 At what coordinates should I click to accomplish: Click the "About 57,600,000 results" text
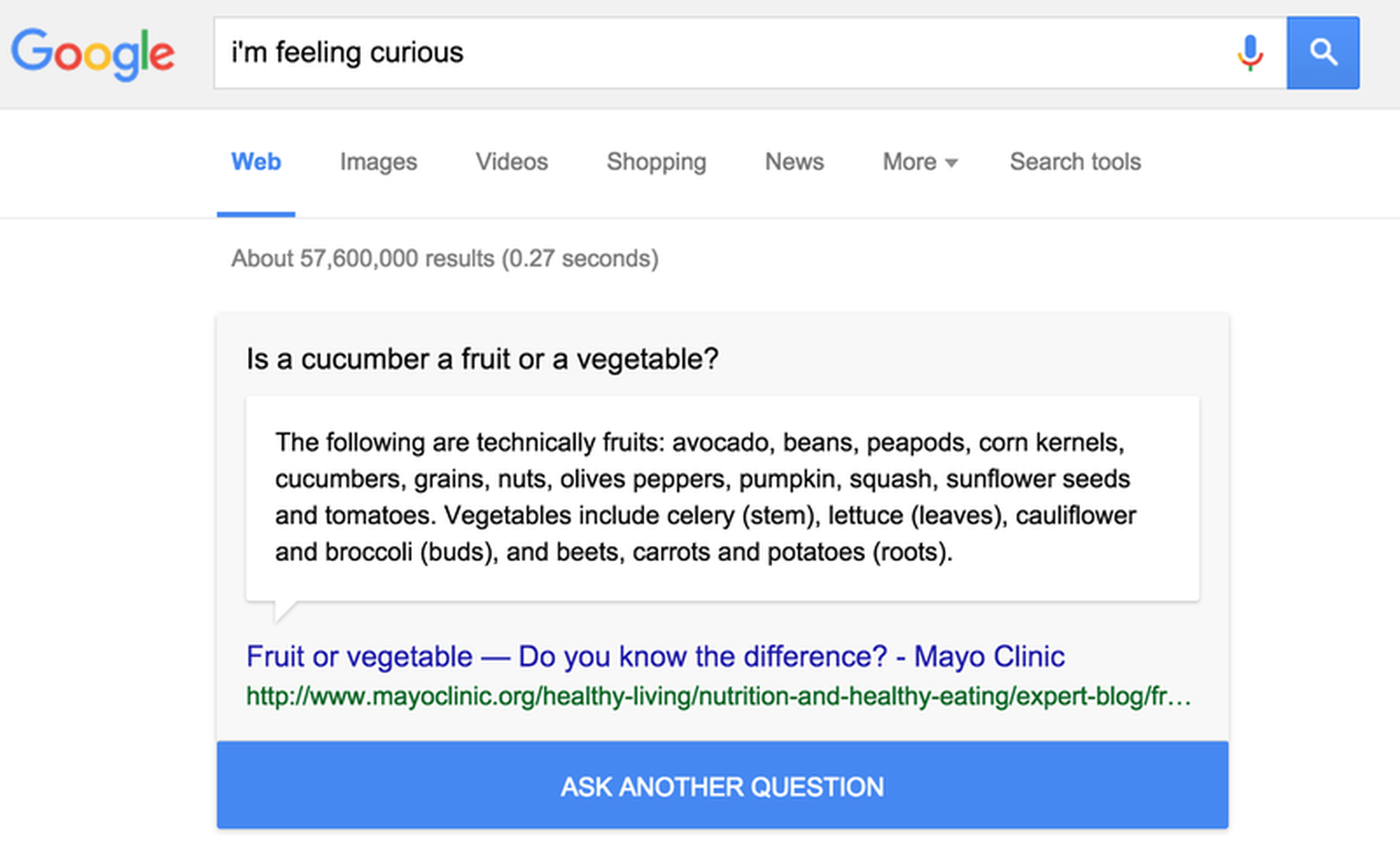tap(445, 259)
